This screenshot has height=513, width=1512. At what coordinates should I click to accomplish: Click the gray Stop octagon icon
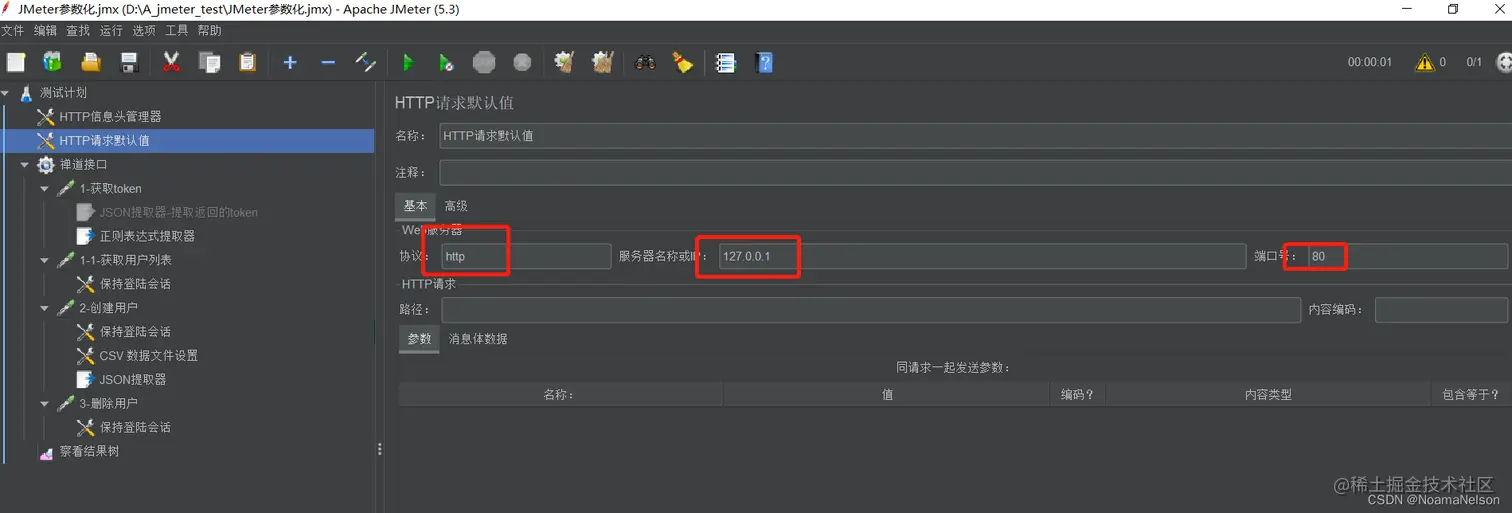[x=484, y=62]
